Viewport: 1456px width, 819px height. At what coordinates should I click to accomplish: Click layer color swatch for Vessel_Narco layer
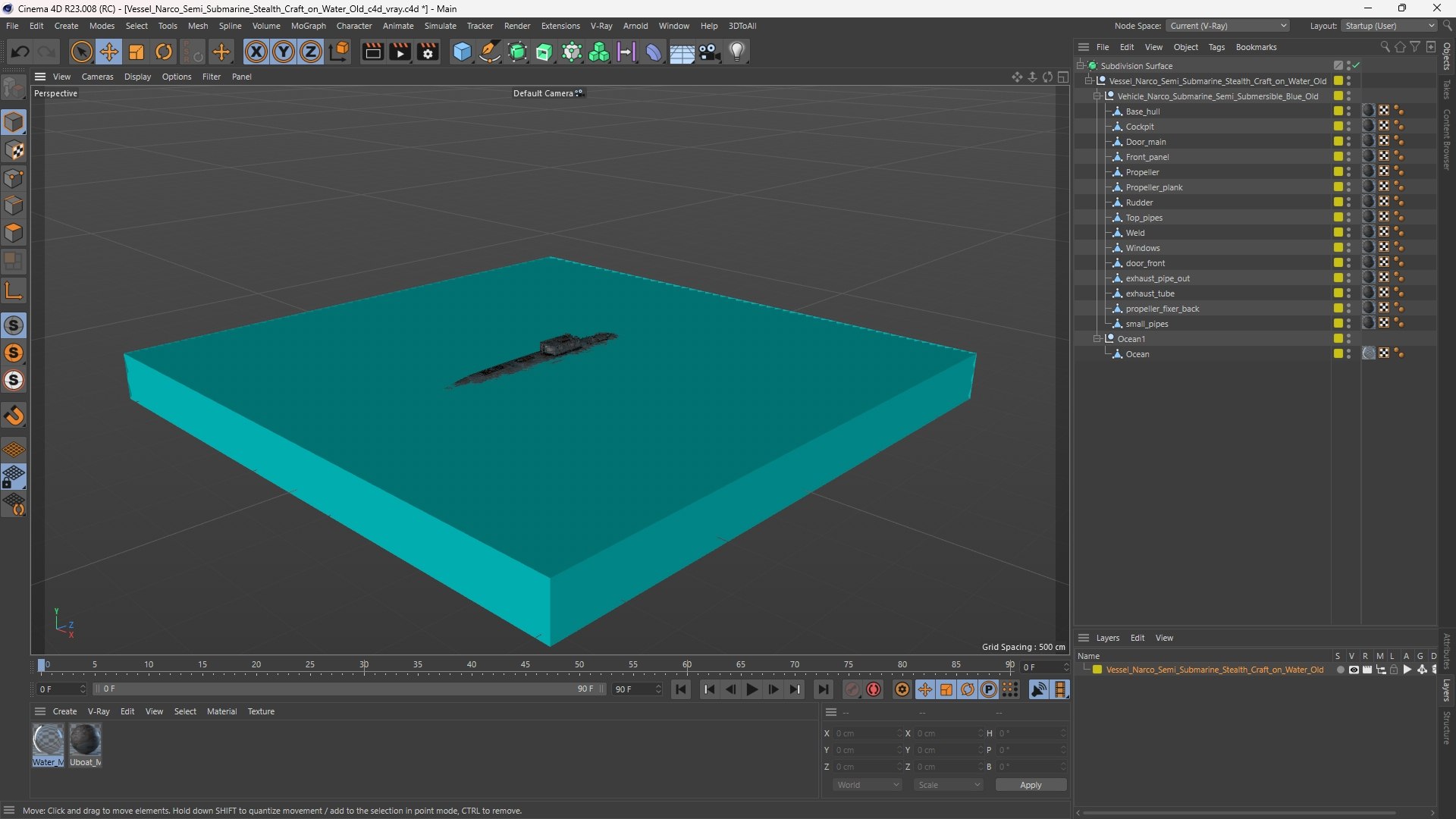coord(1097,670)
